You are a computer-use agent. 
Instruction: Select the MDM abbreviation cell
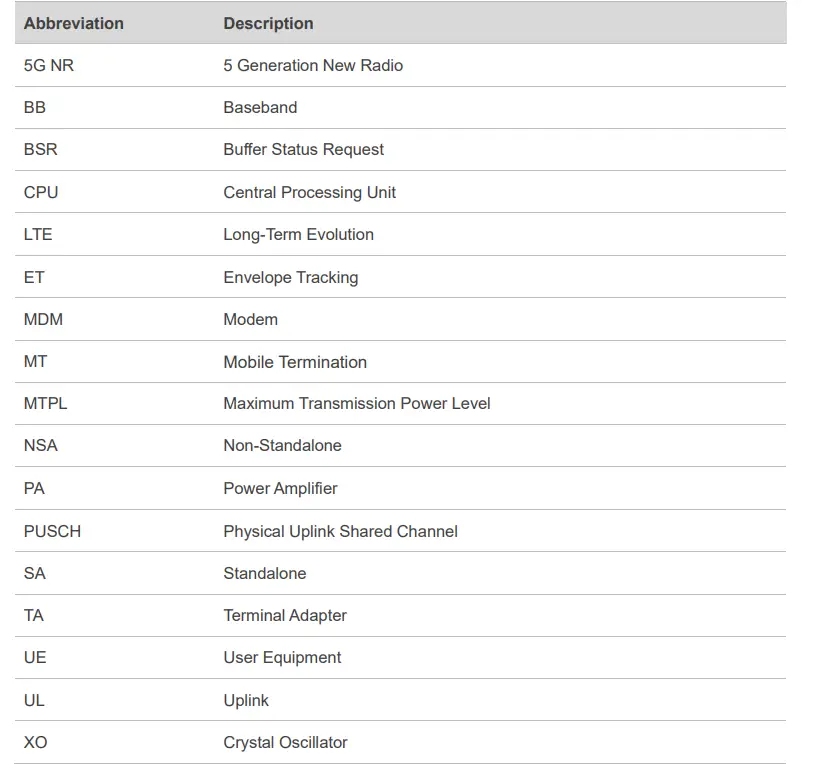pyautogui.click(x=43, y=319)
